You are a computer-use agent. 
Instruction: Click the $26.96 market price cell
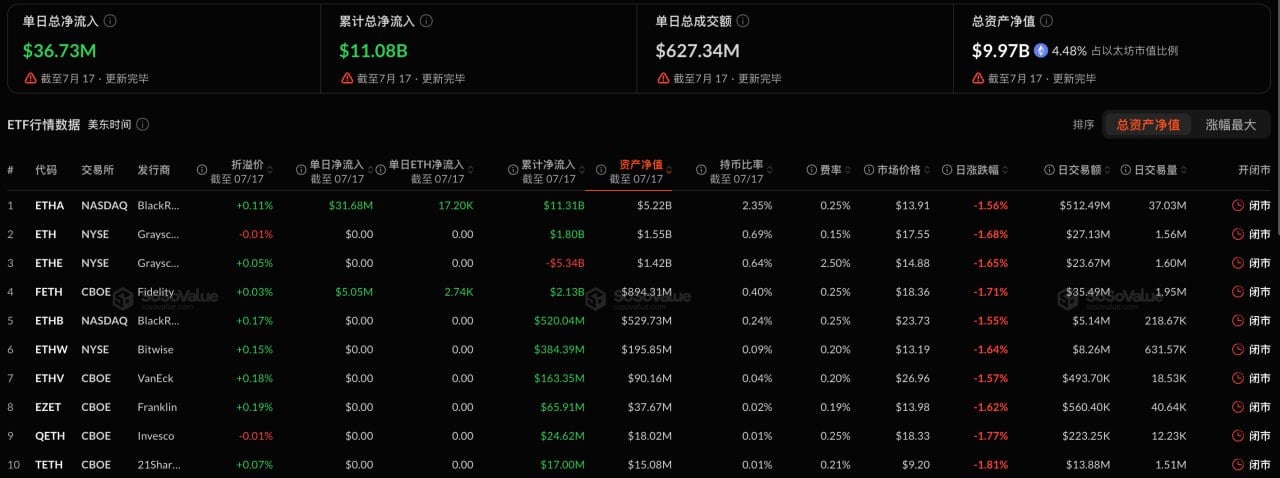(x=913, y=378)
